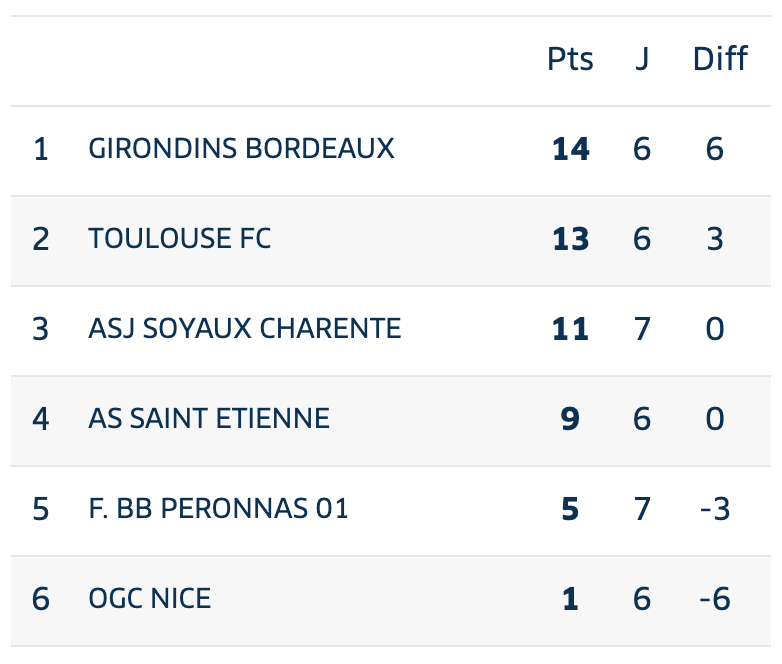Open ASJ SOYAUX CHARENTE team entry
The height and width of the screenshot is (664, 782).
(245, 329)
